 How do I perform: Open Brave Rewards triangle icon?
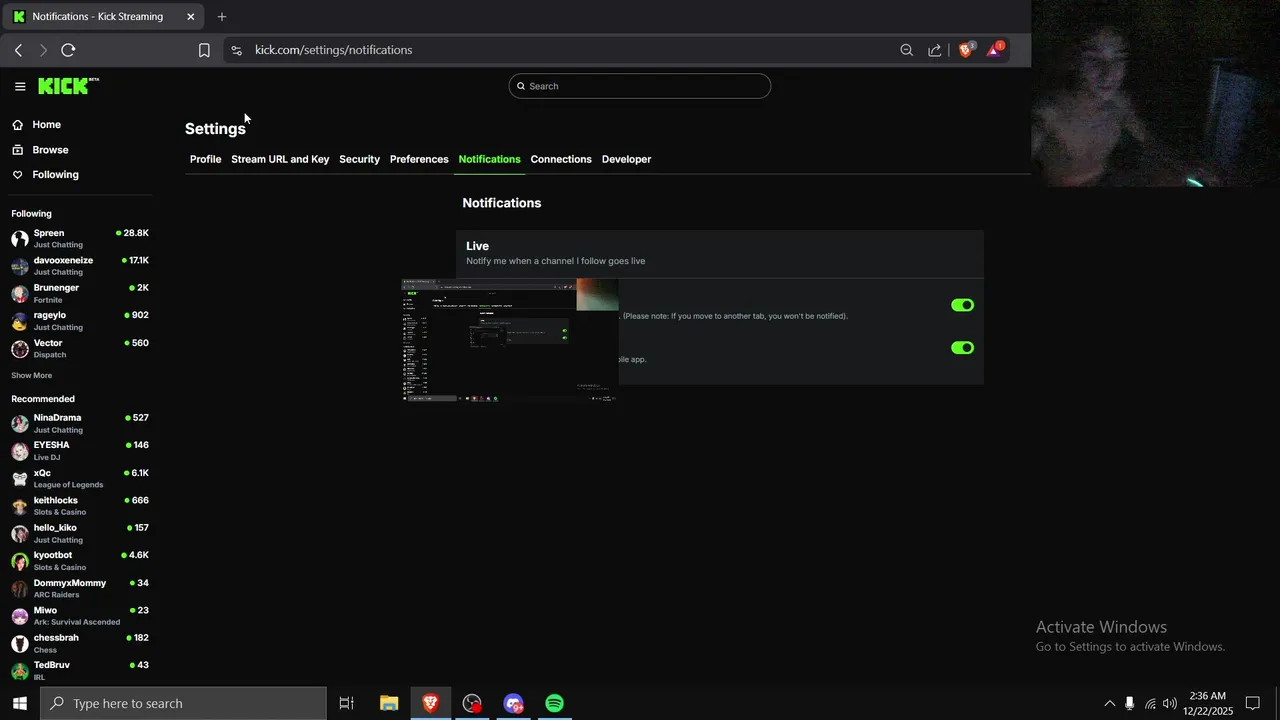pos(995,49)
